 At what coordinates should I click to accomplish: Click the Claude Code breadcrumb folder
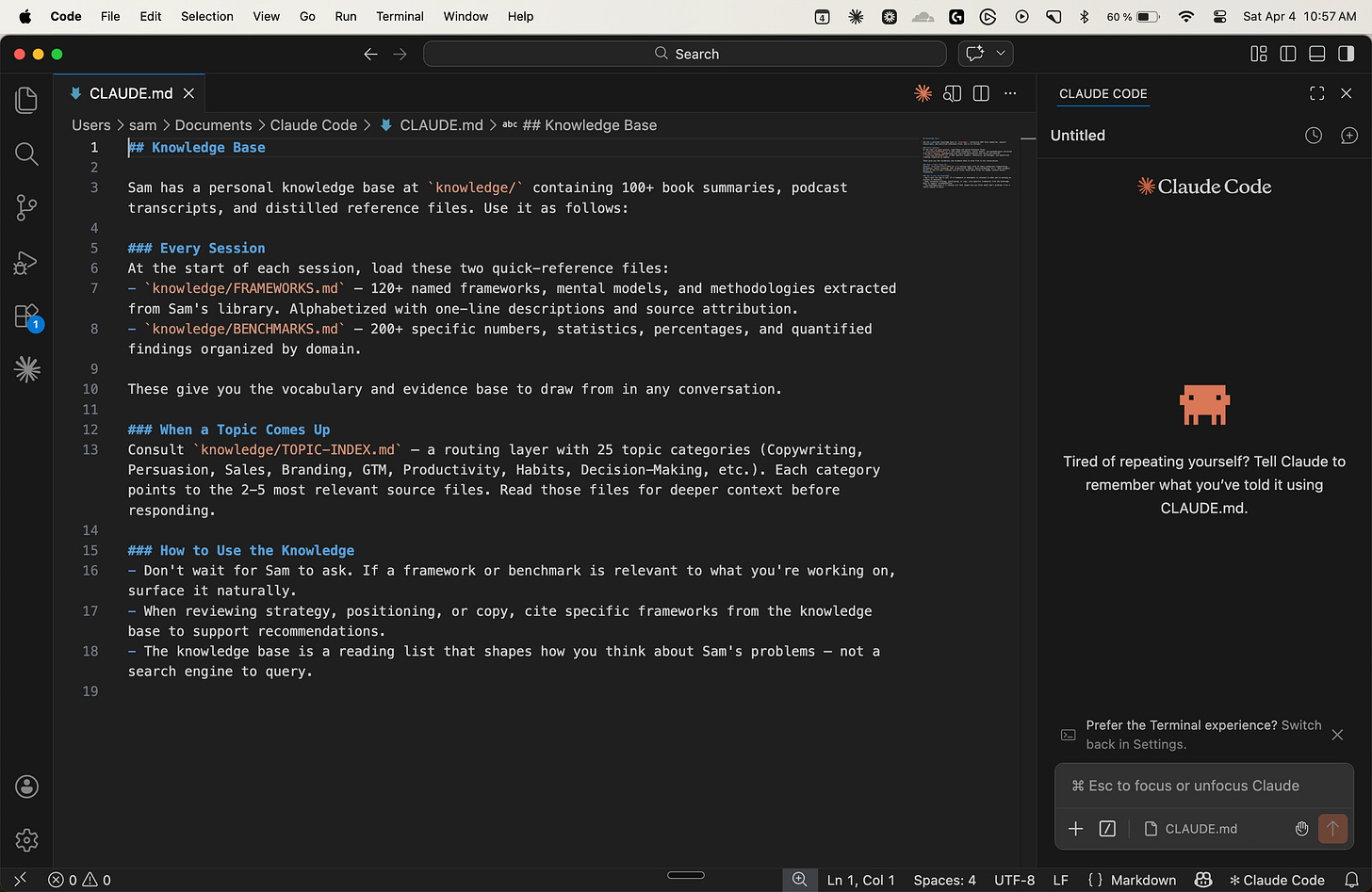pyautogui.click(x=314, y=125)
